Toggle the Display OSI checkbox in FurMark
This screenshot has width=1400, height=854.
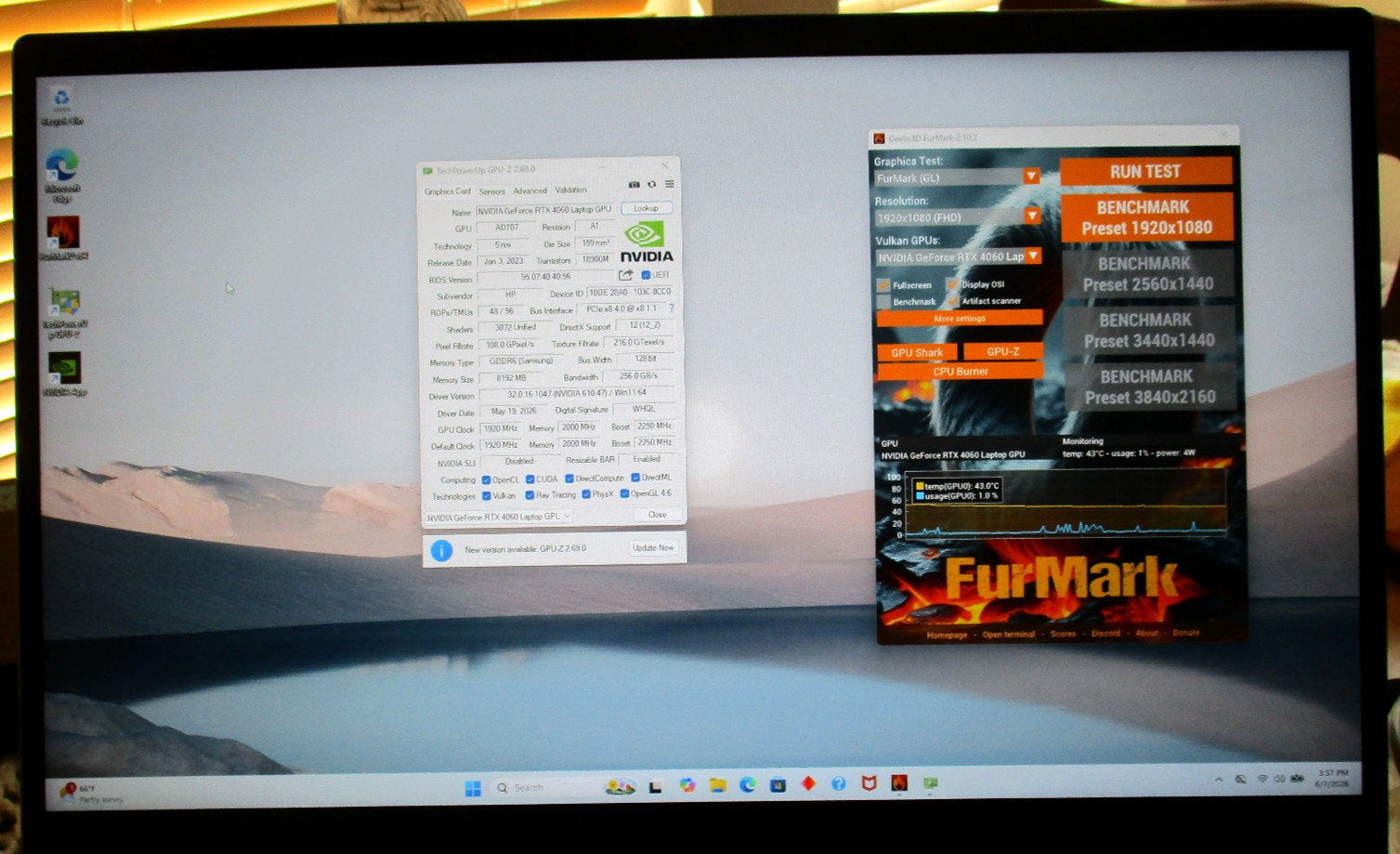tap(952, 284)
